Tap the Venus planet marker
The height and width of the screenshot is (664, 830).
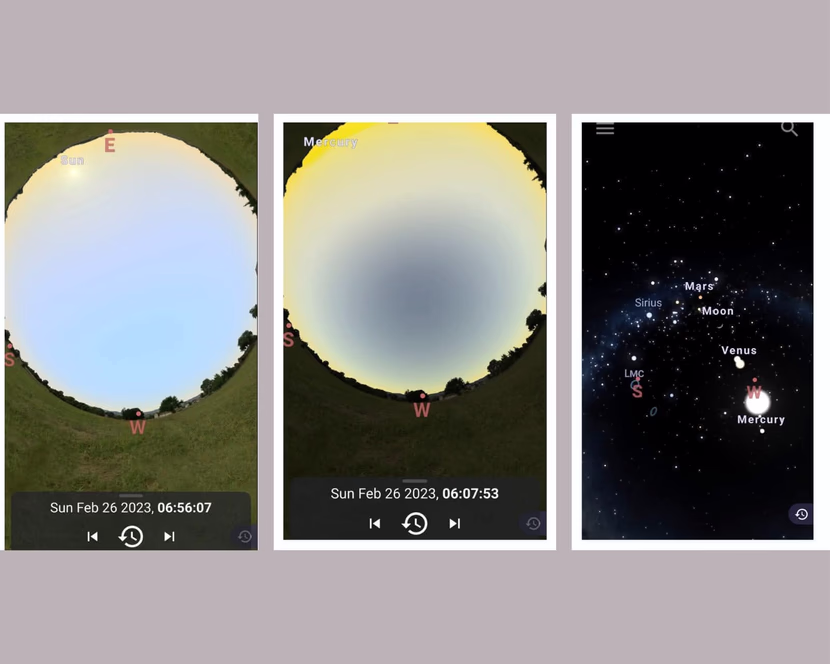[739, 362]
